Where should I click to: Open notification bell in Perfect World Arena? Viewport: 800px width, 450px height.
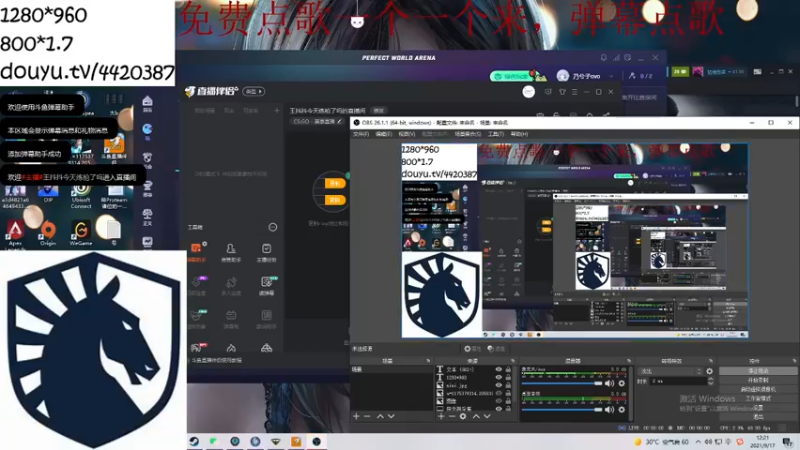pyautogui.click(x=604, y=58)
